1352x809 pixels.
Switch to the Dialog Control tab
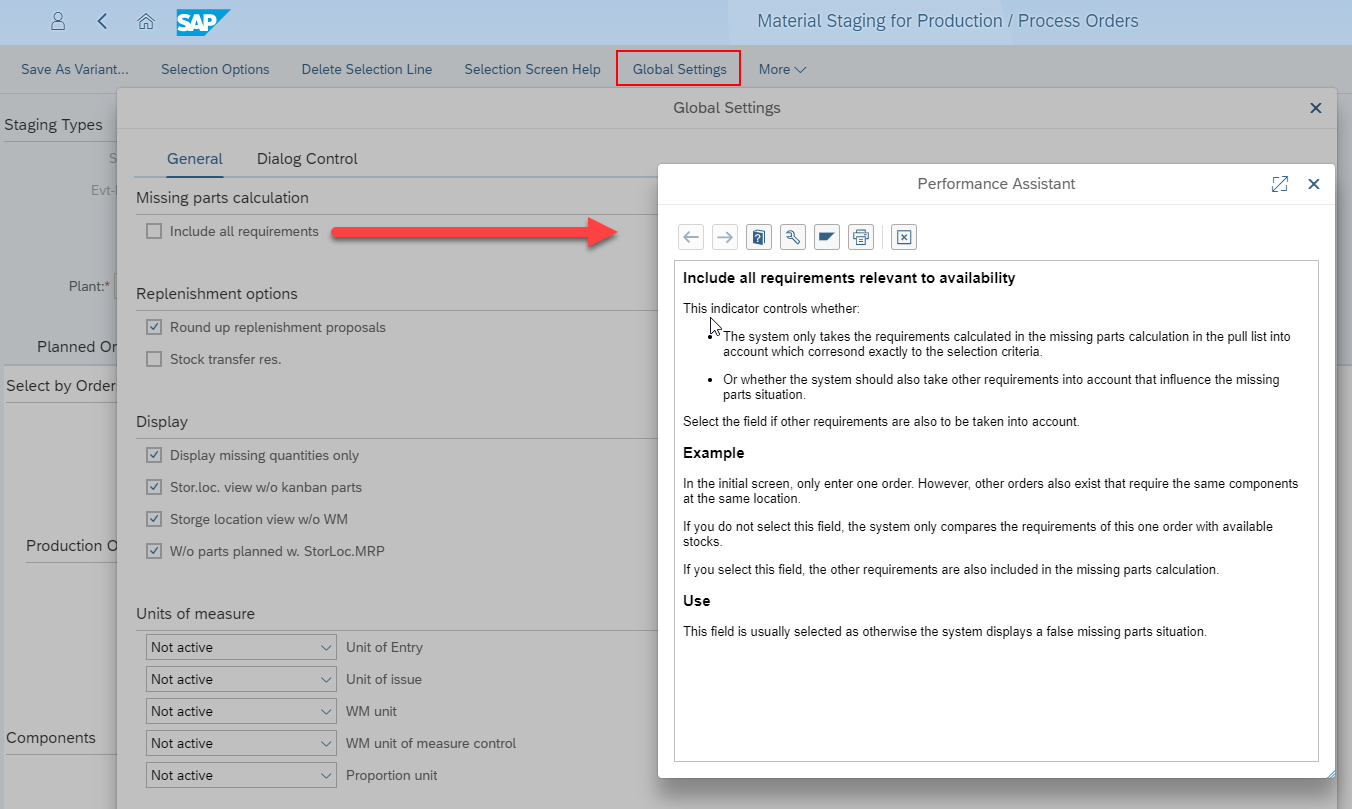(307, 159)
